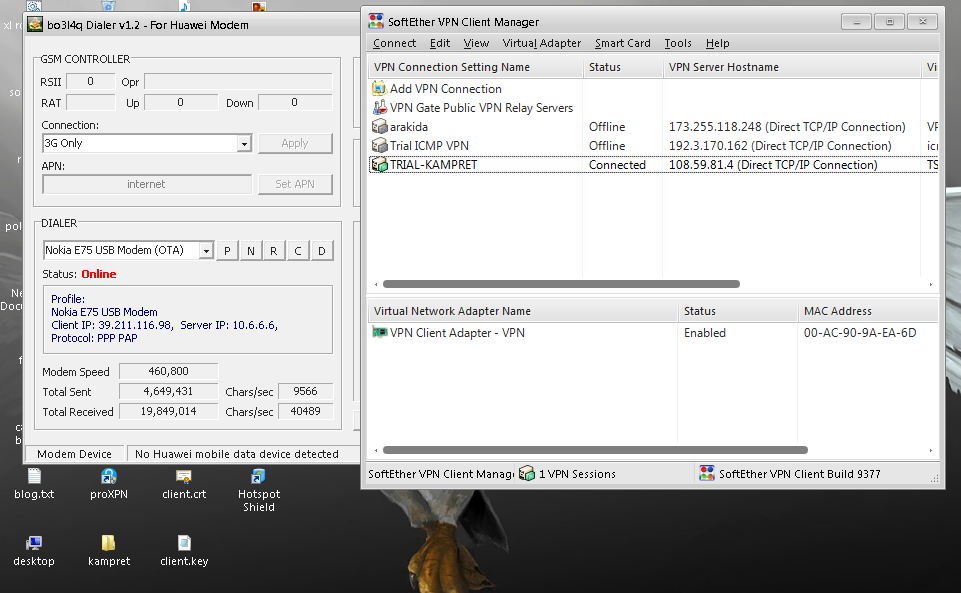Image resolution: width=961 pixels, height=593 pixels.
Task: Click hostname 108.59.81.4 (Direct TCP/IP Connection)
Action: tap(773, 165)
